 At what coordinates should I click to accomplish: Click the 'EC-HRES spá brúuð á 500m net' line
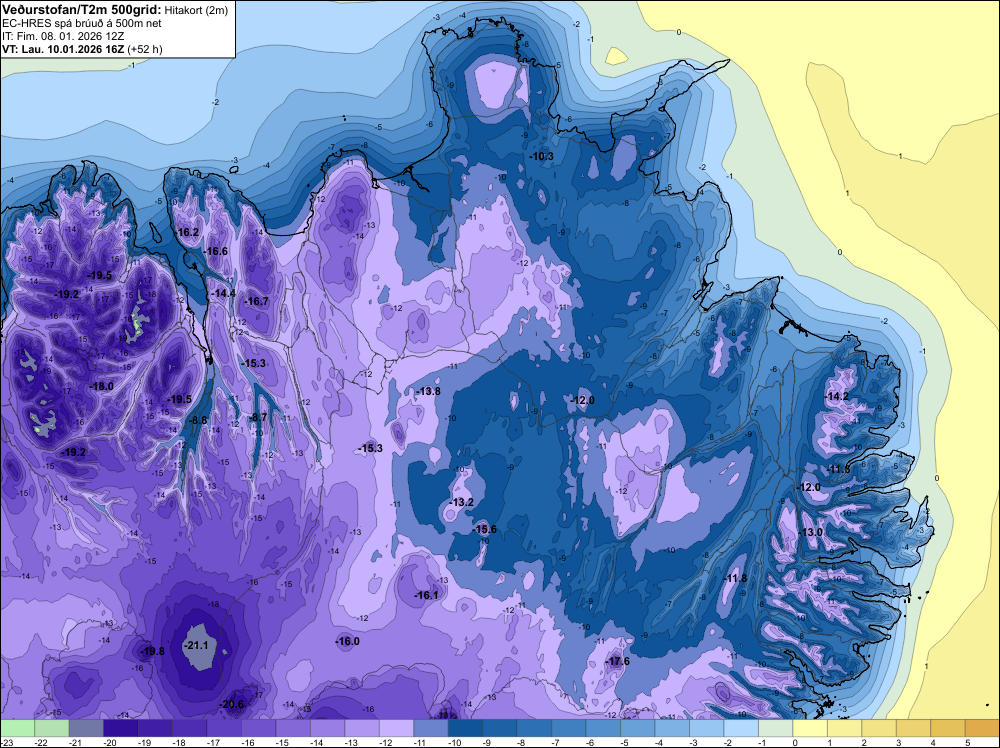82,24
